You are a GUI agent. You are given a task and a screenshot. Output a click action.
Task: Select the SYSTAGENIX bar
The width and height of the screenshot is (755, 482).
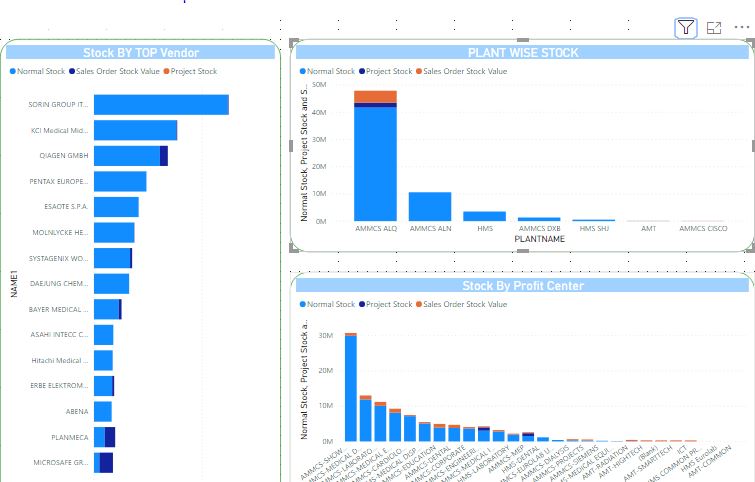pos(113,258)
